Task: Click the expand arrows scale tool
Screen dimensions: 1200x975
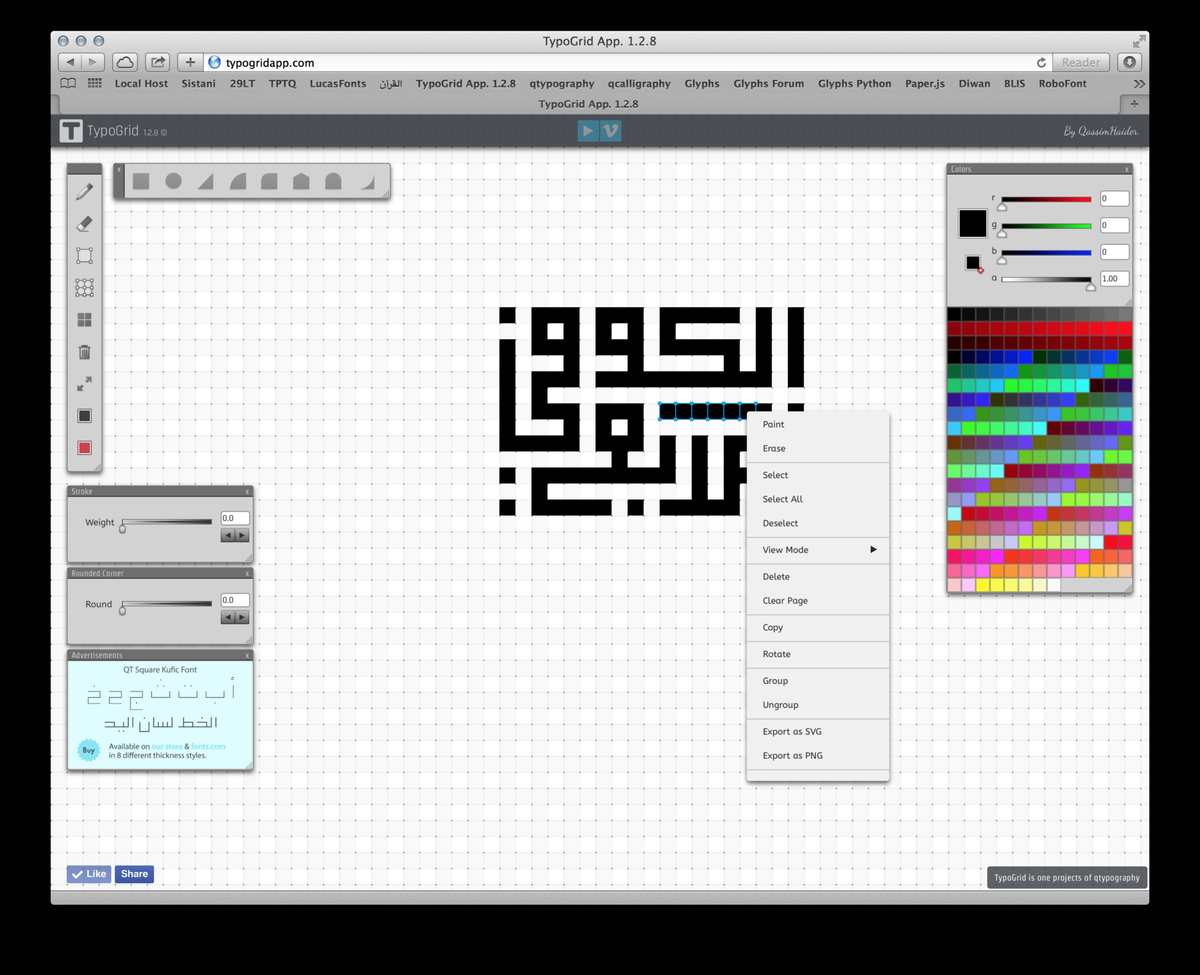Action: click(84, 384)
